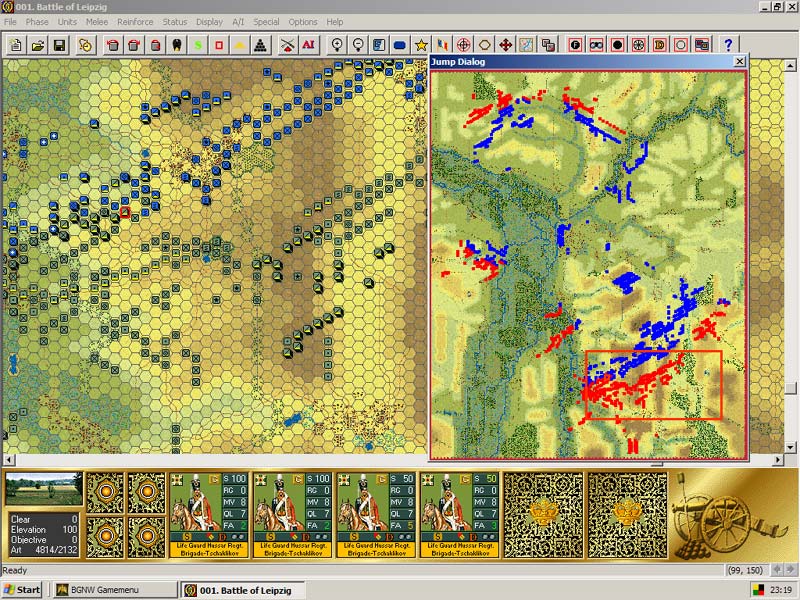Click the yellow hat toolbar icon
The height and width of the screenshot is (600, 800).
click(x=240, y=45)
